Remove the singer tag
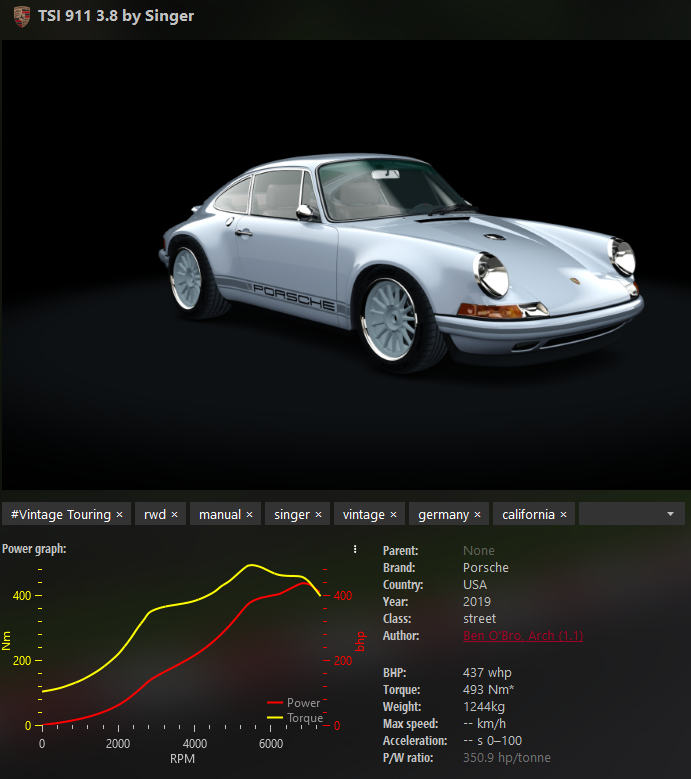 pos(318,515)
